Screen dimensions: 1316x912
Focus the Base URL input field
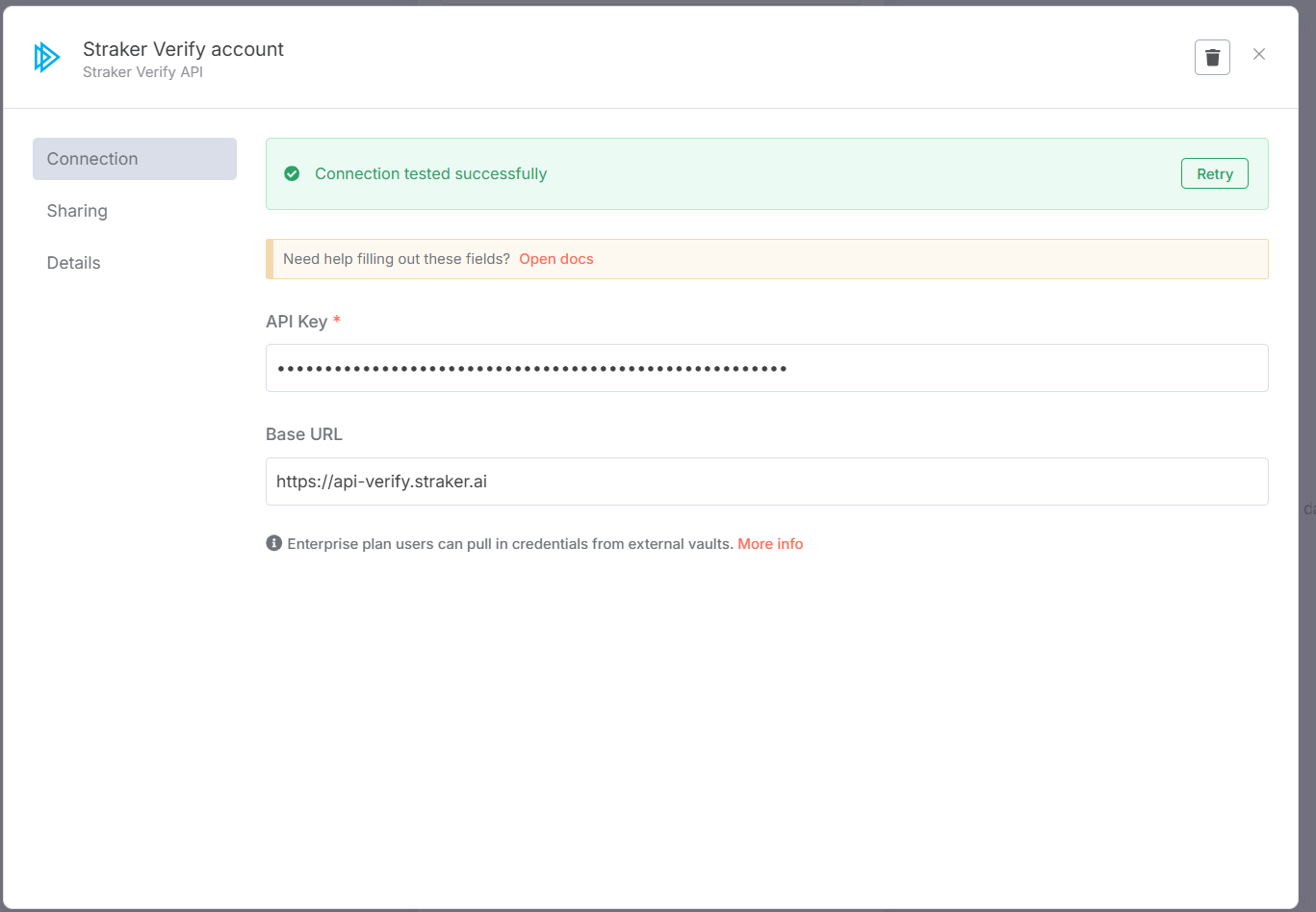point(766,482)
